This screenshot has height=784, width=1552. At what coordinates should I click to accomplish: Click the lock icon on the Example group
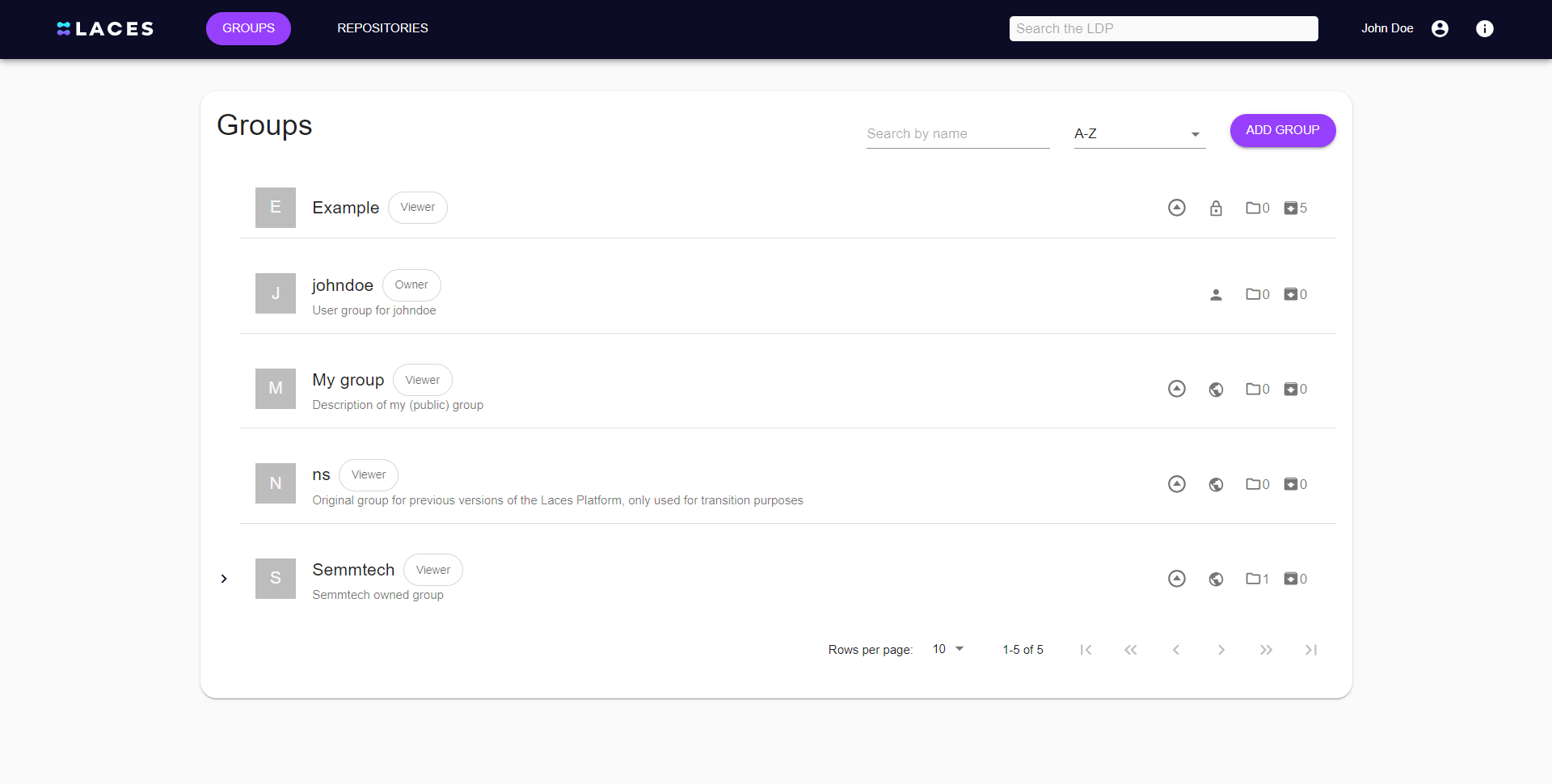click(x=1217, y=208)
